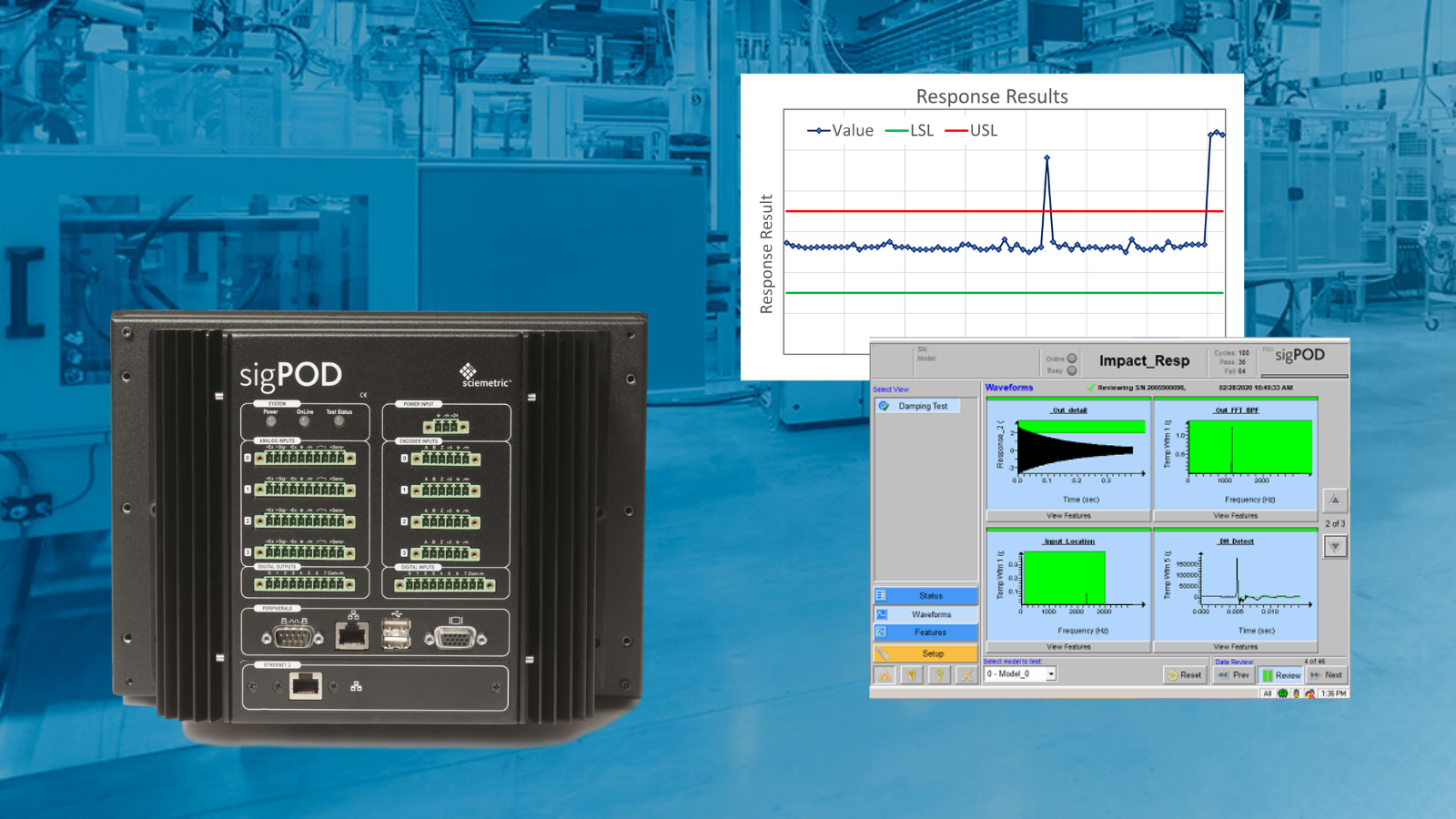Click the warning triangle alarm icon
Image resolution: width=1456 pixels, height=819 pixels.
885,675
